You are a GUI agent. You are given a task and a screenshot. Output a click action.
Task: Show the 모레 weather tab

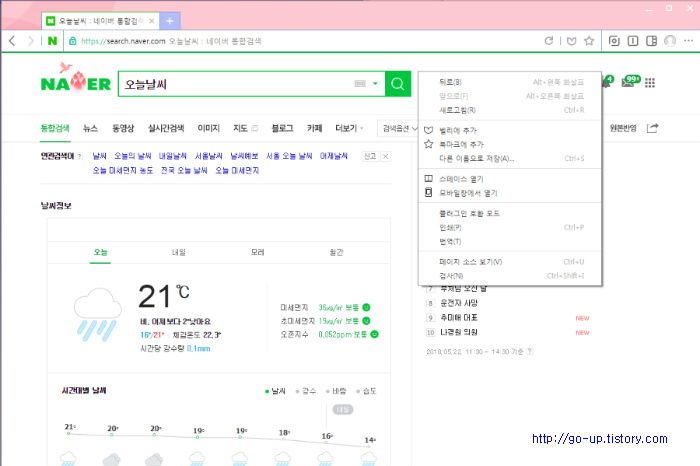tap(258, 252)
